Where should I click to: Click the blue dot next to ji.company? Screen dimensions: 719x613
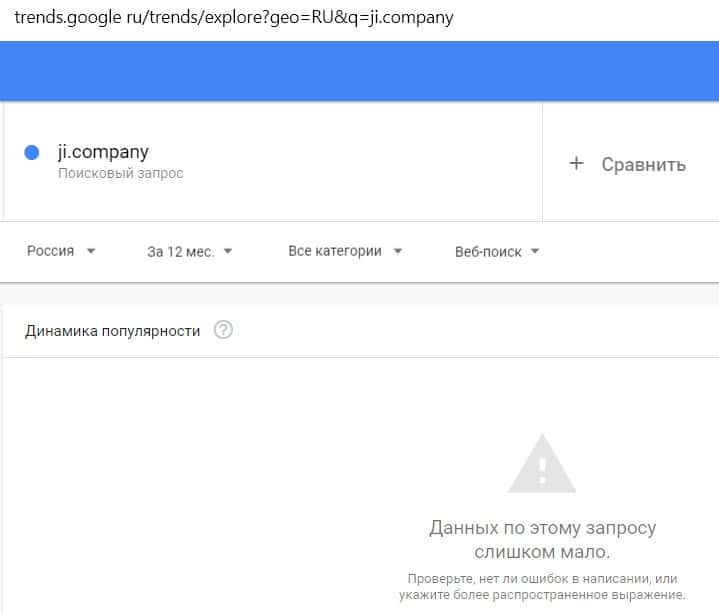coord(31,153)
